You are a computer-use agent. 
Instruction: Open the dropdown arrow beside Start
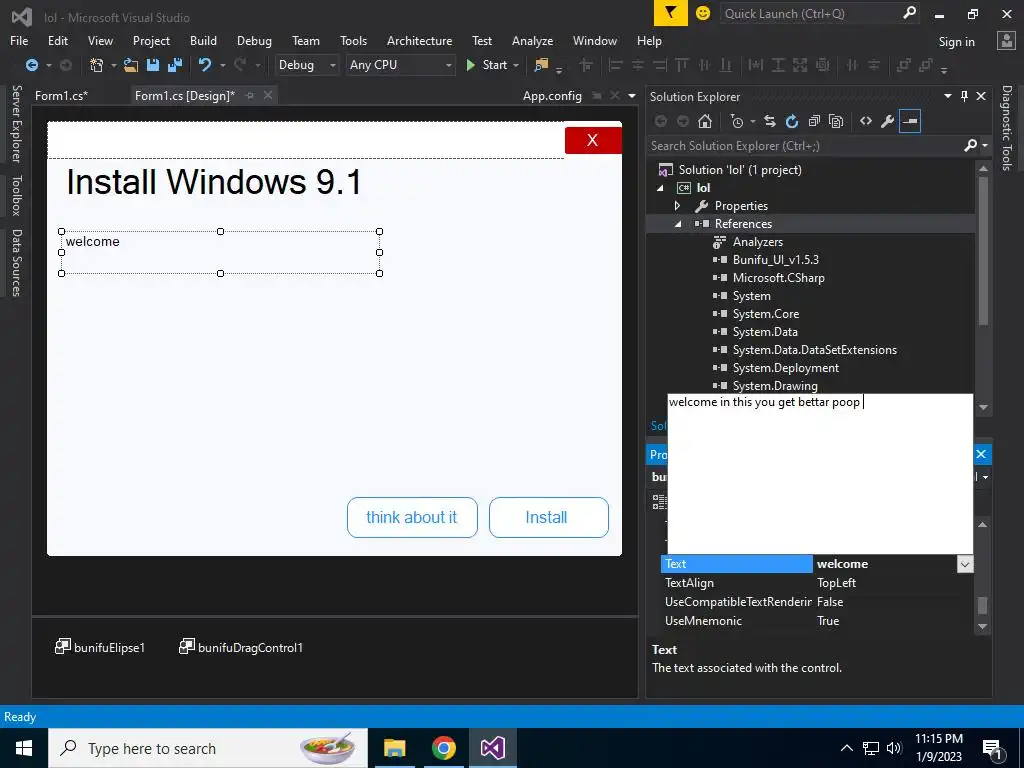click(x=516, y=65)
